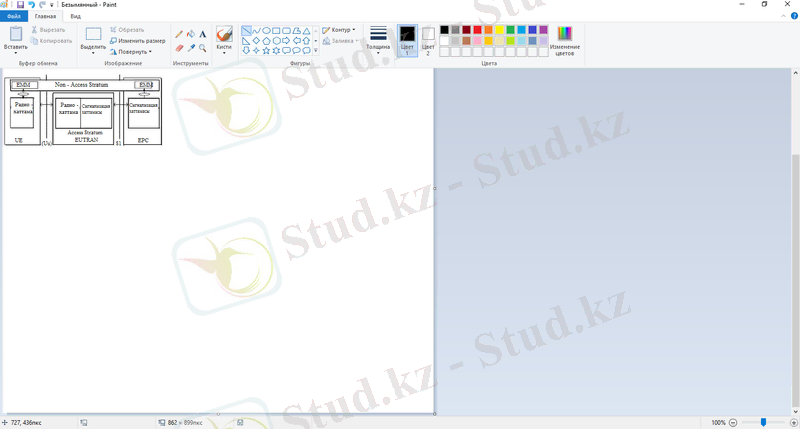Pick the green color swatch

coord(511,30)
